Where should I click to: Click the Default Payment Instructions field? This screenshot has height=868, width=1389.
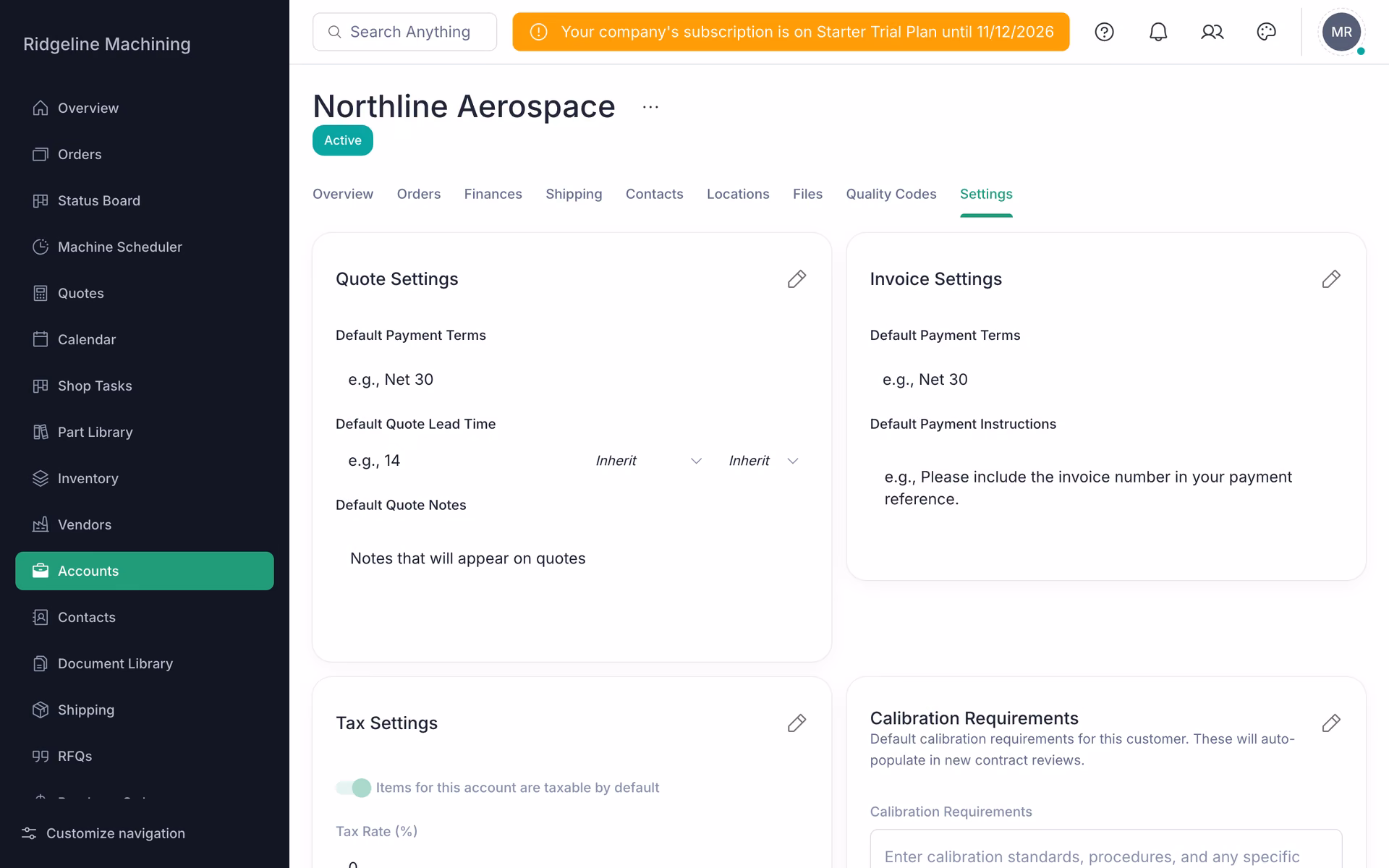tap(1105, 499)
